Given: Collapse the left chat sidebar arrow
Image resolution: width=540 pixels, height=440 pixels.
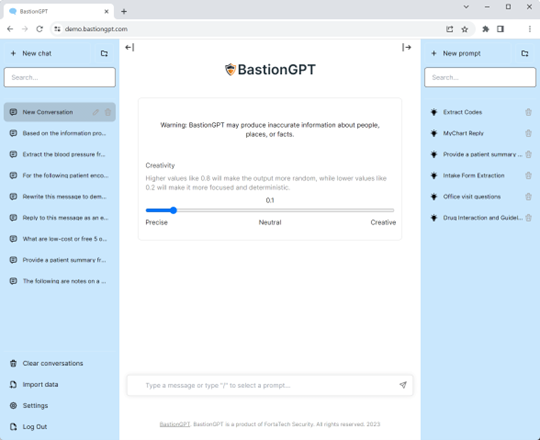Looking at the screenshot, I should [129, 47].
